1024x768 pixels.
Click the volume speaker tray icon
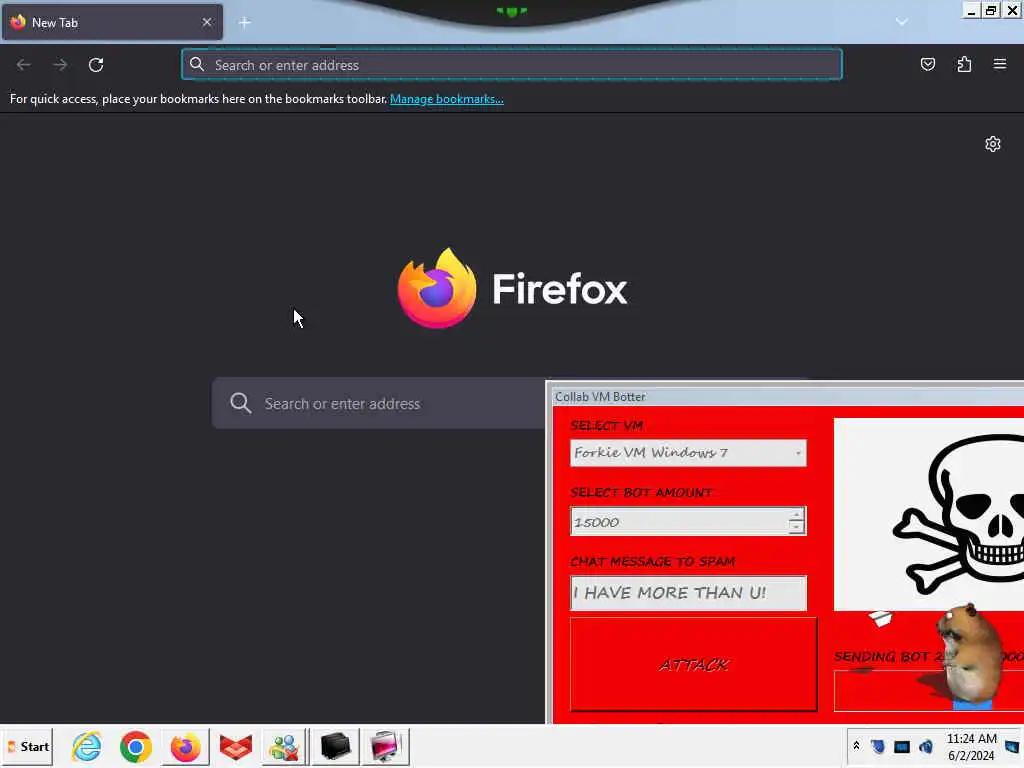pos(925,746)
